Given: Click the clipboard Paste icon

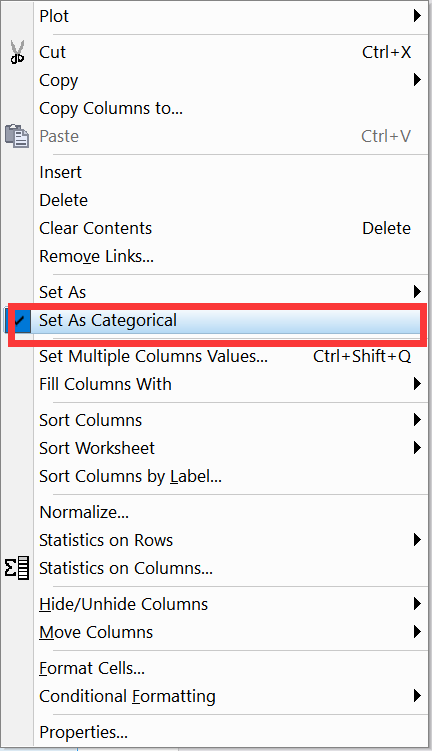Looking at the screenshot, I should [x=17, y=136].
